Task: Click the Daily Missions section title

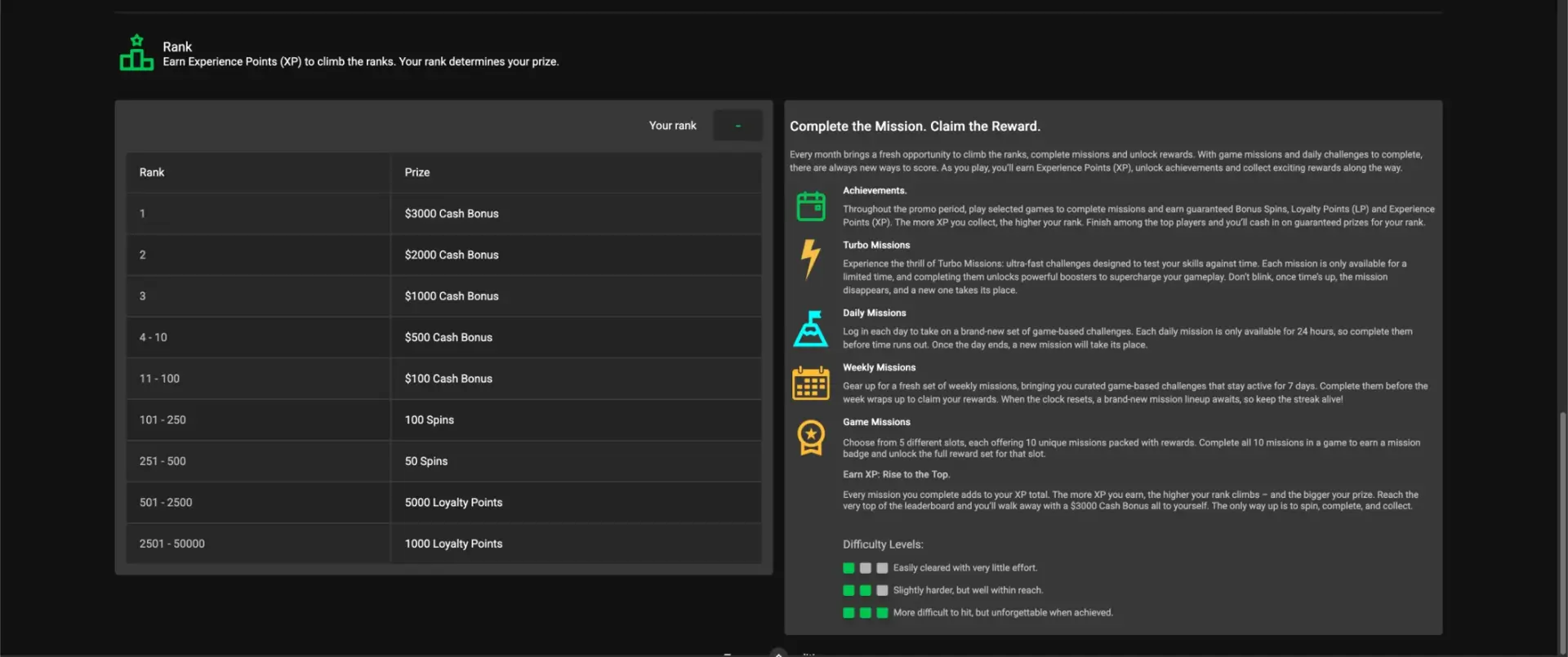Action: click(x=875, y=313)
